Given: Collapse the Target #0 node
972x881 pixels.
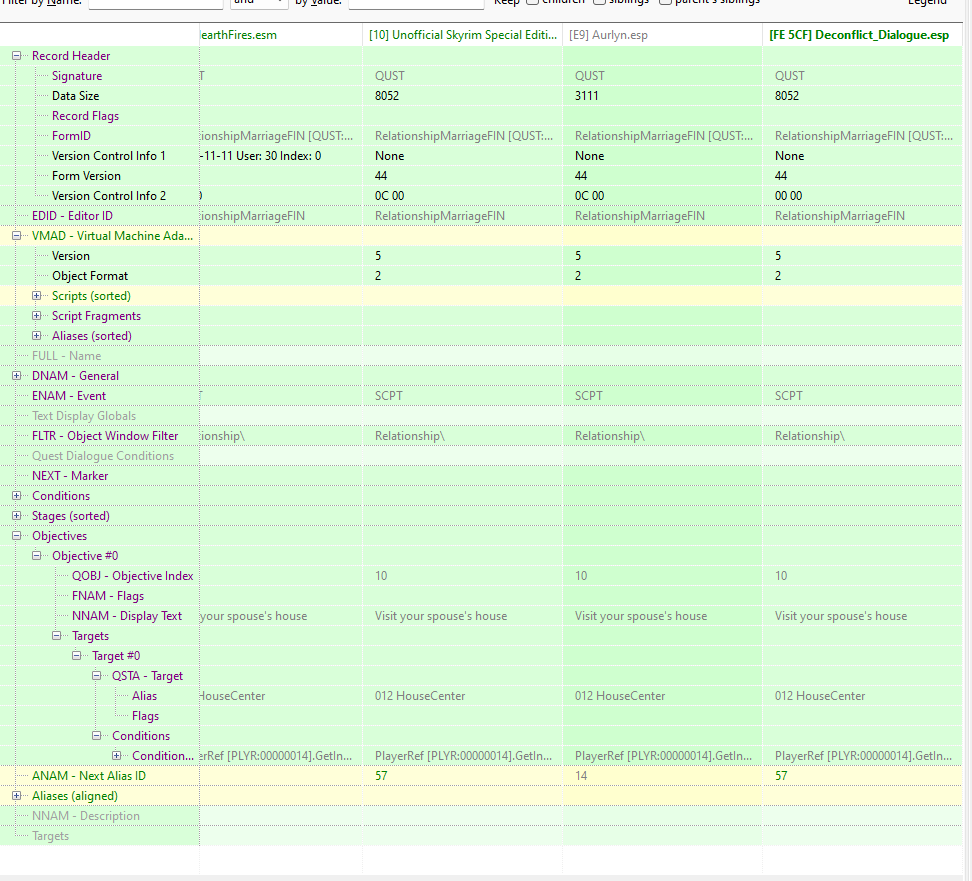Looking at the screenshot, I should click(77, 655).
